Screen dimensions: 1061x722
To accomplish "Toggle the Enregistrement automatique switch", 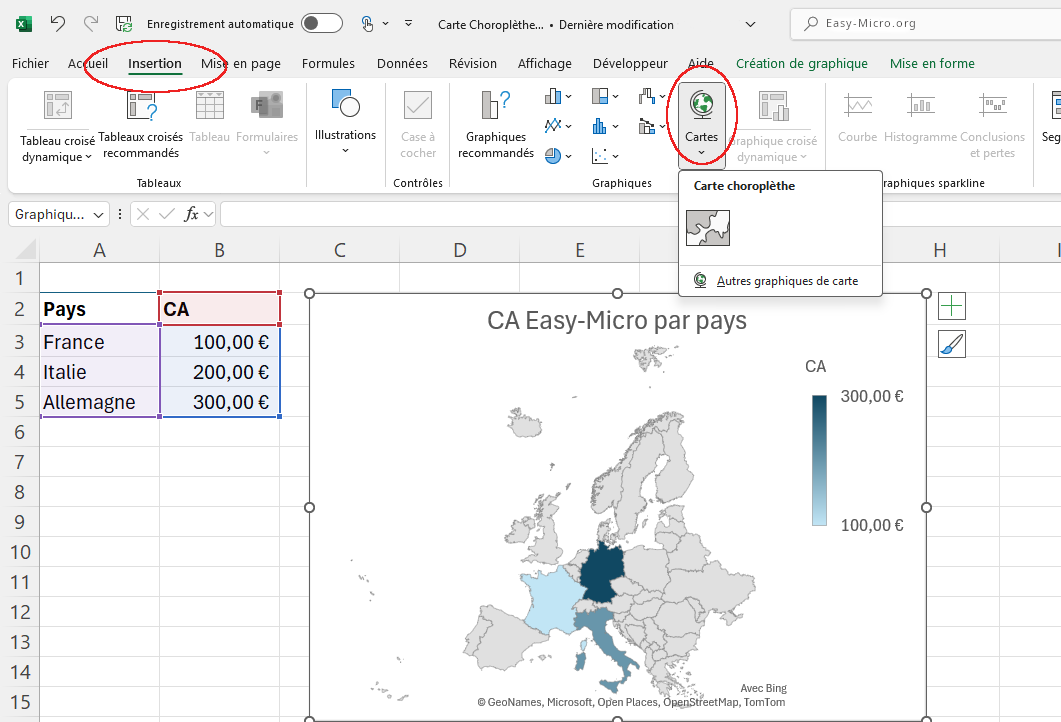I will click(x=321, y=24).
